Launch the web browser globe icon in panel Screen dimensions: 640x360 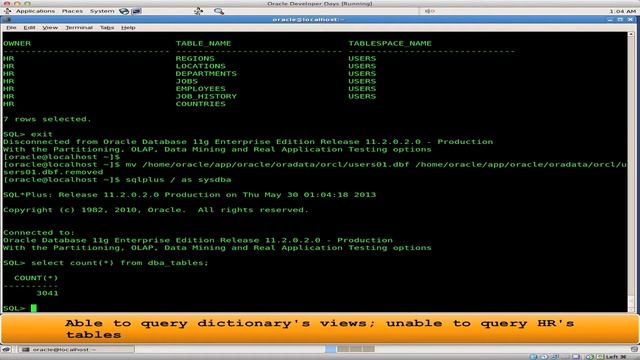click(124, 11)
